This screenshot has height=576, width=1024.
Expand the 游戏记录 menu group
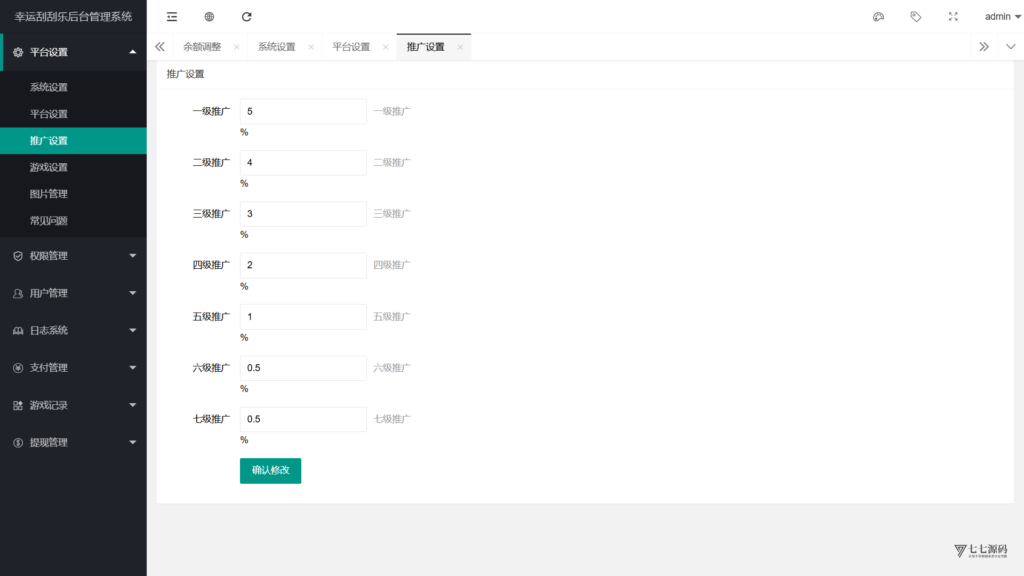pos(73,405)
